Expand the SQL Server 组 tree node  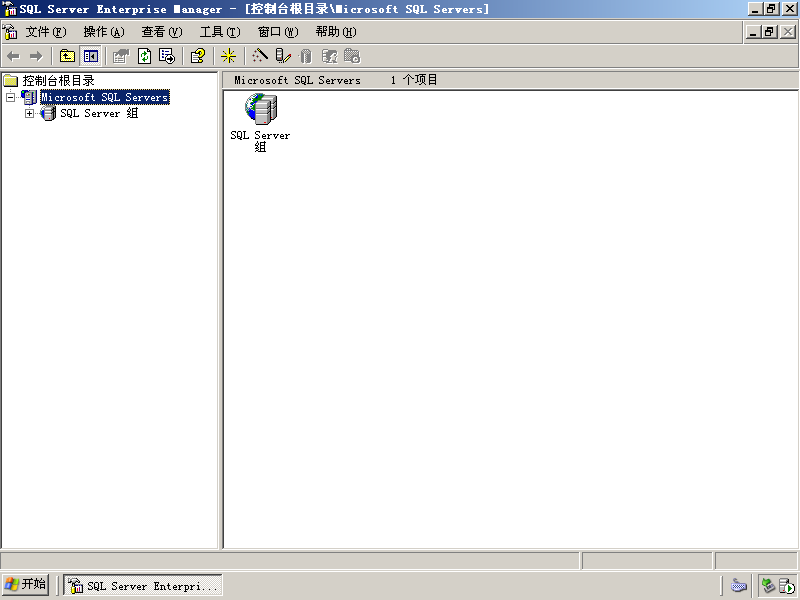(30, 113)
